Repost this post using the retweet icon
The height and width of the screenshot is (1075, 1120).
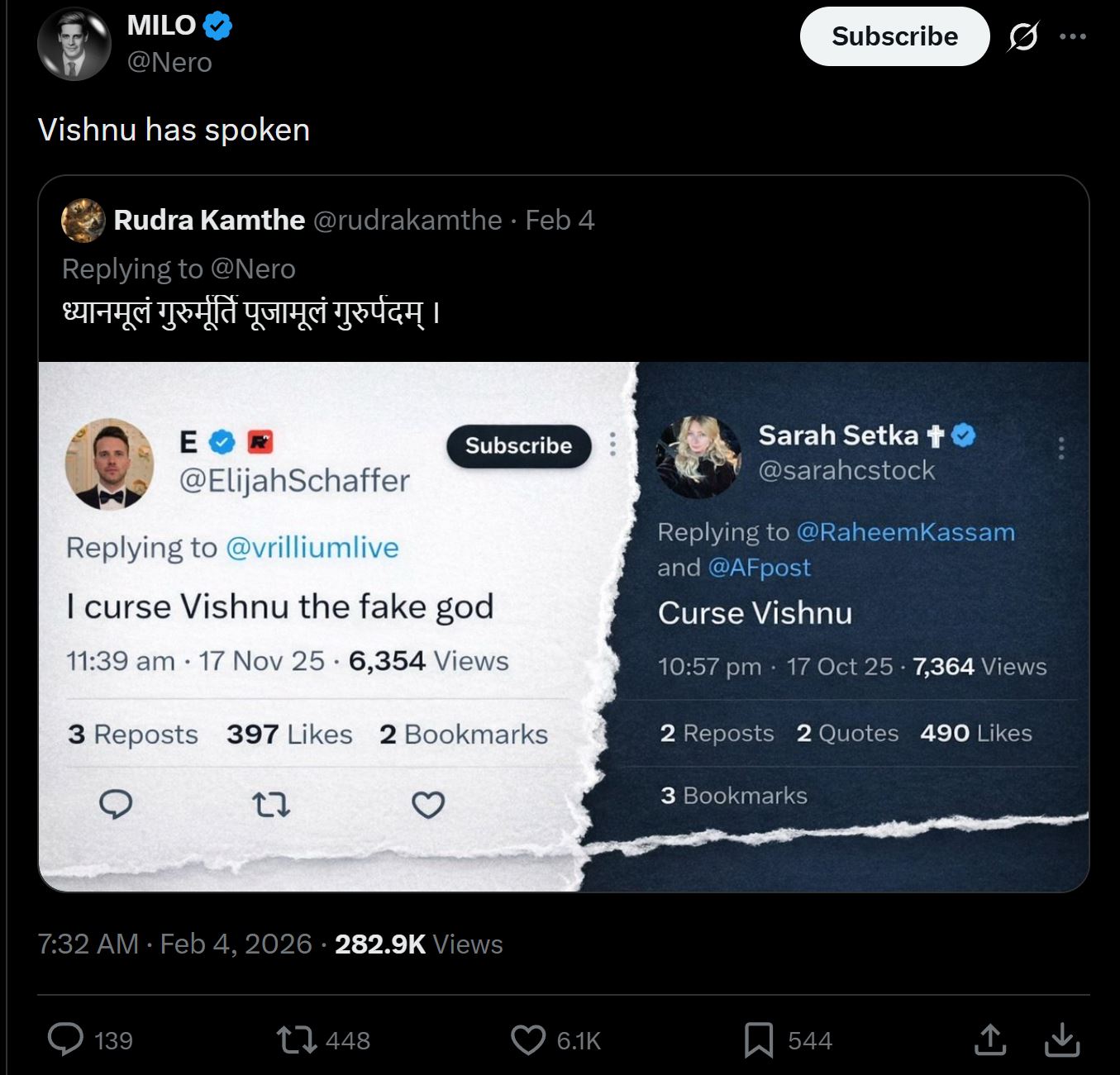297,1039
